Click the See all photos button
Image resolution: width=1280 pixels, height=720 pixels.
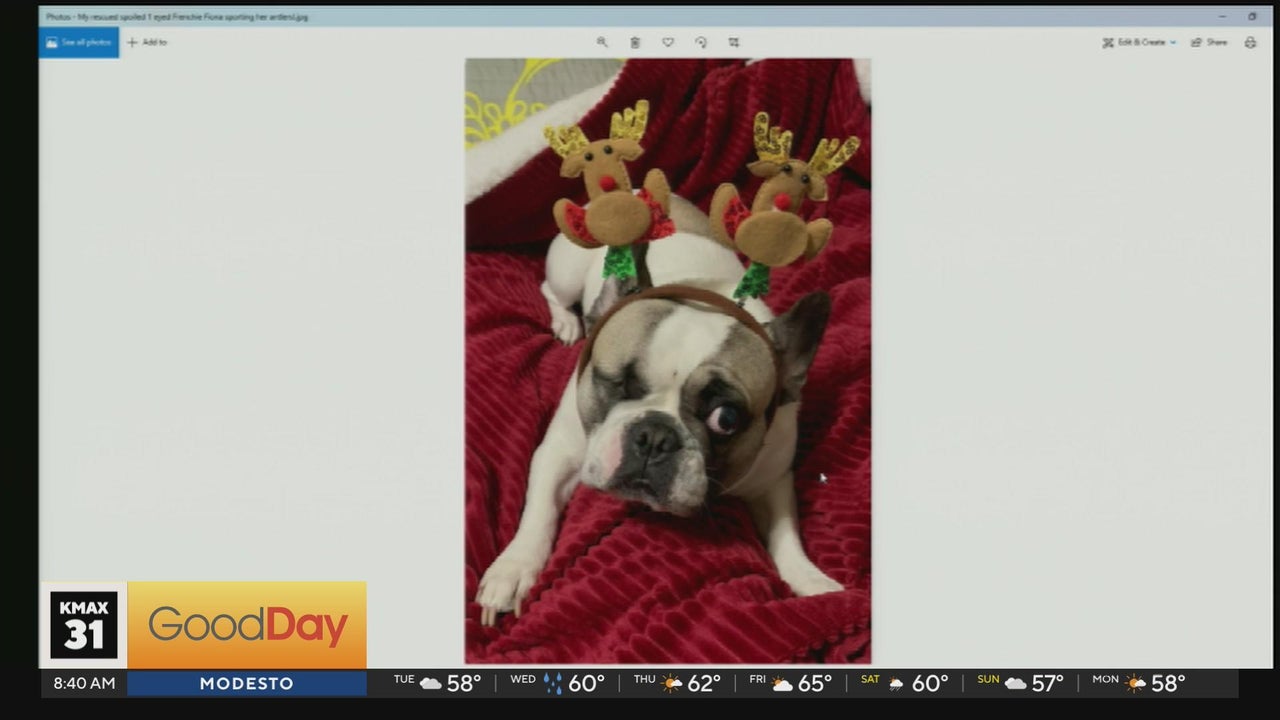tap(78, 42)
